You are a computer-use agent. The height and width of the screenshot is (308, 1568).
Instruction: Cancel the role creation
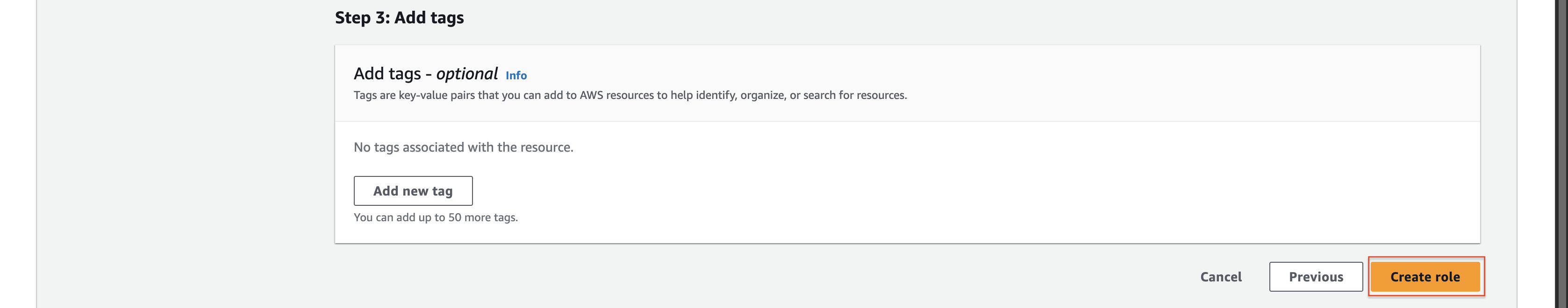click(1220, 276)
